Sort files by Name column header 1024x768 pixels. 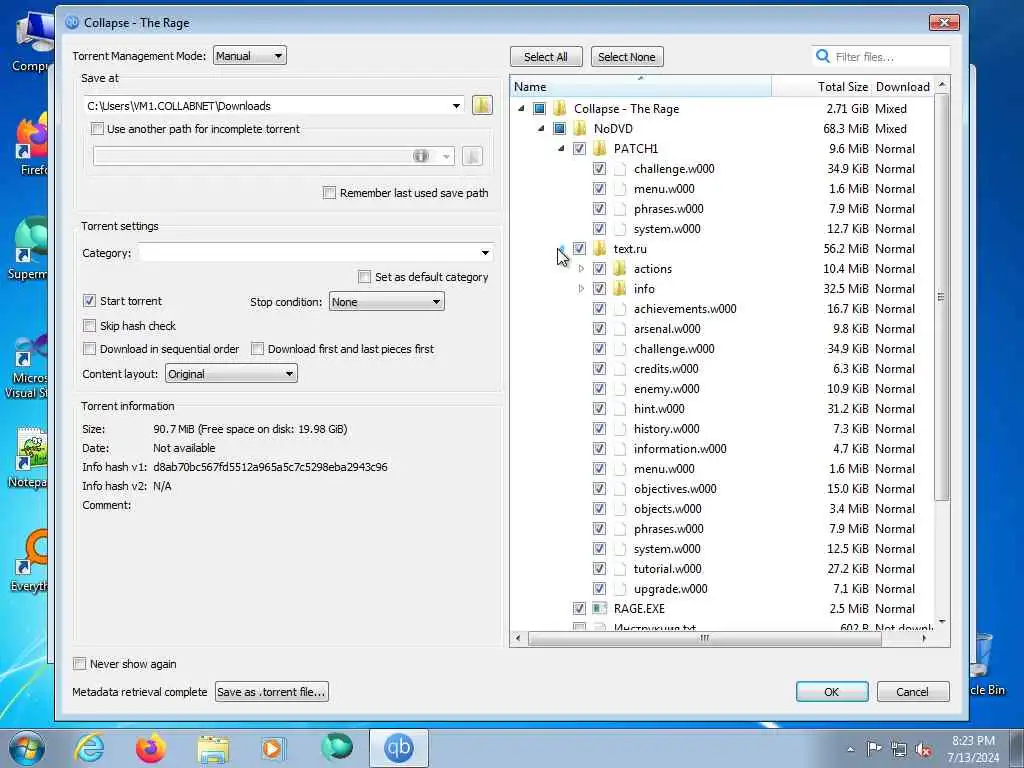[x=640, y=86]
